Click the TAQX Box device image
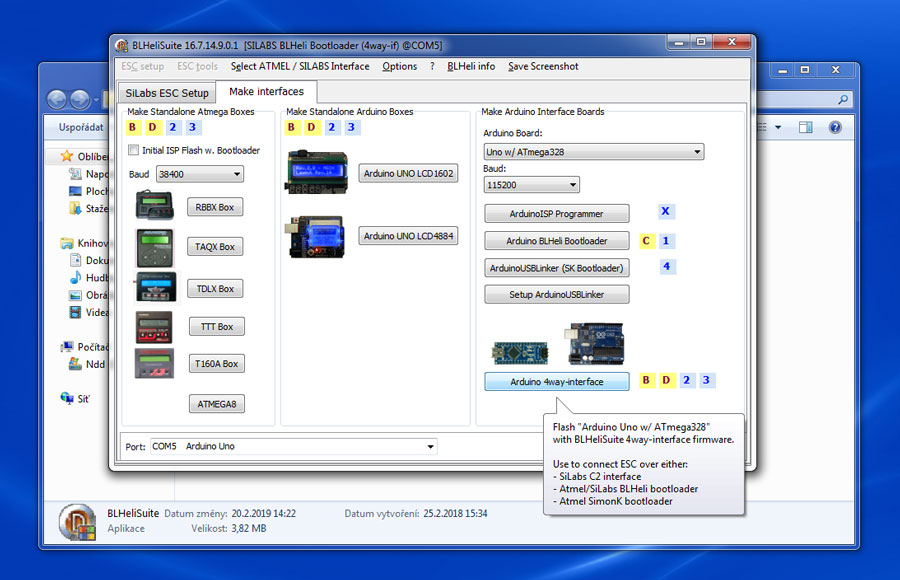This screenshot has height=580, width=900. pos(155,248)
